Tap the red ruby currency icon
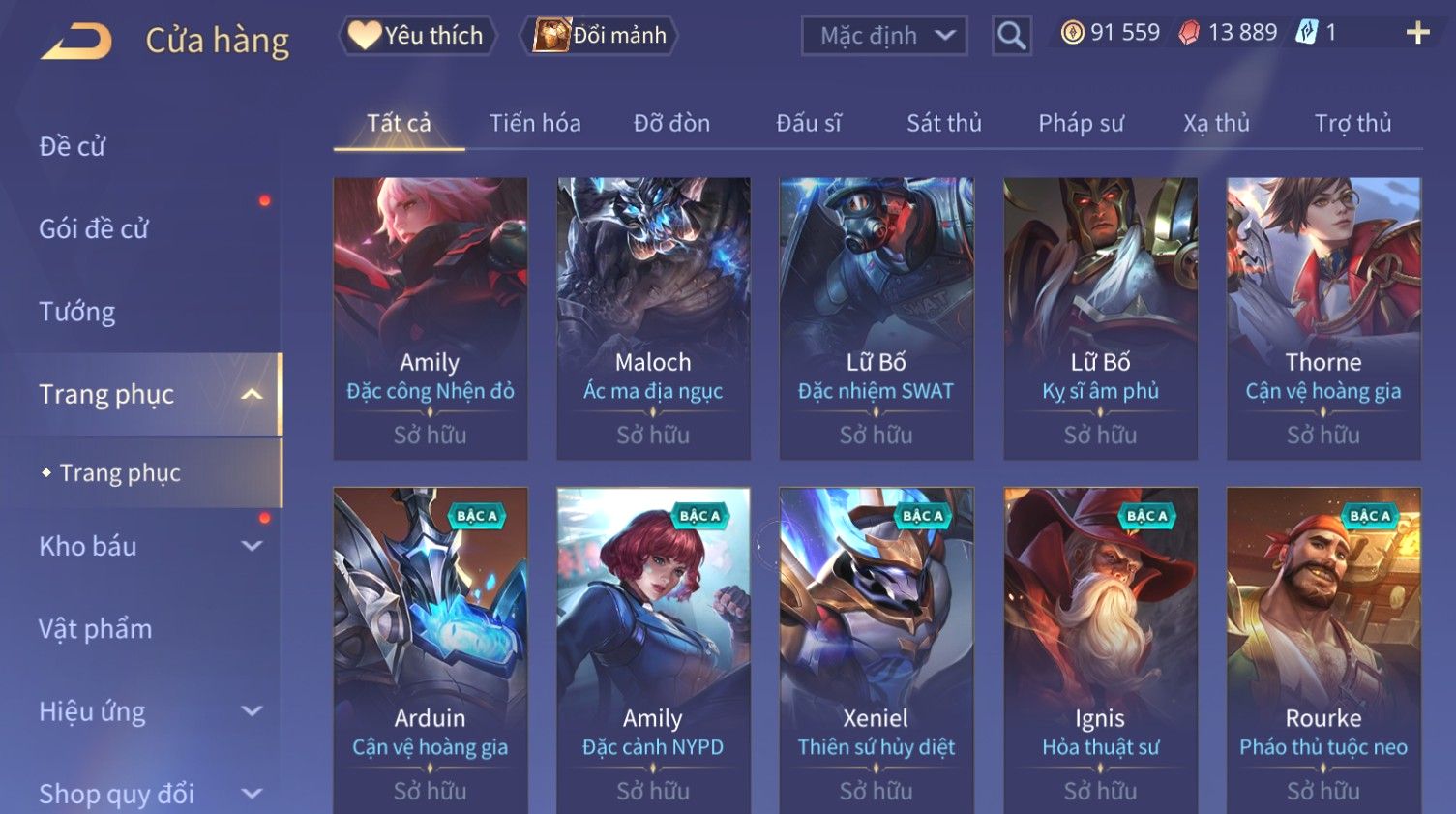This screenshot has height=814, width=1456. pos(1189,33)
